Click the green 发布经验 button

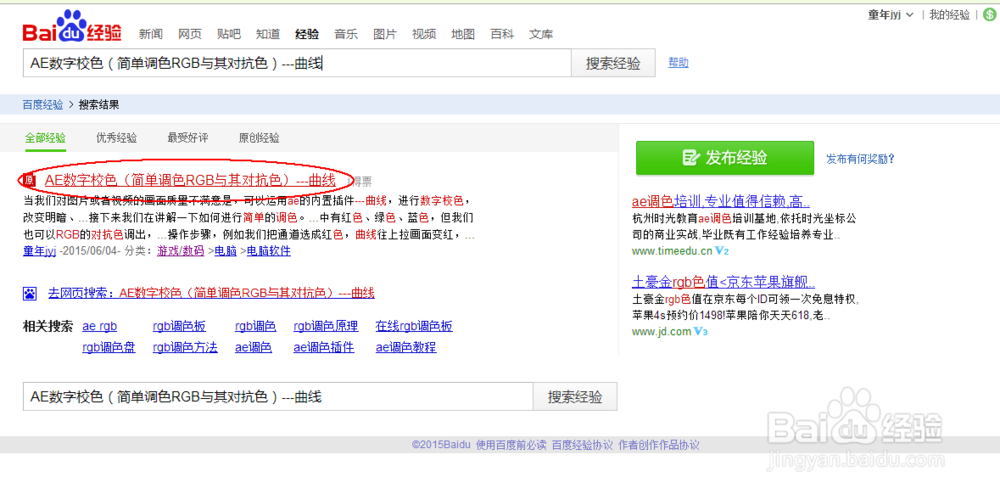click(x=725, y=158)
